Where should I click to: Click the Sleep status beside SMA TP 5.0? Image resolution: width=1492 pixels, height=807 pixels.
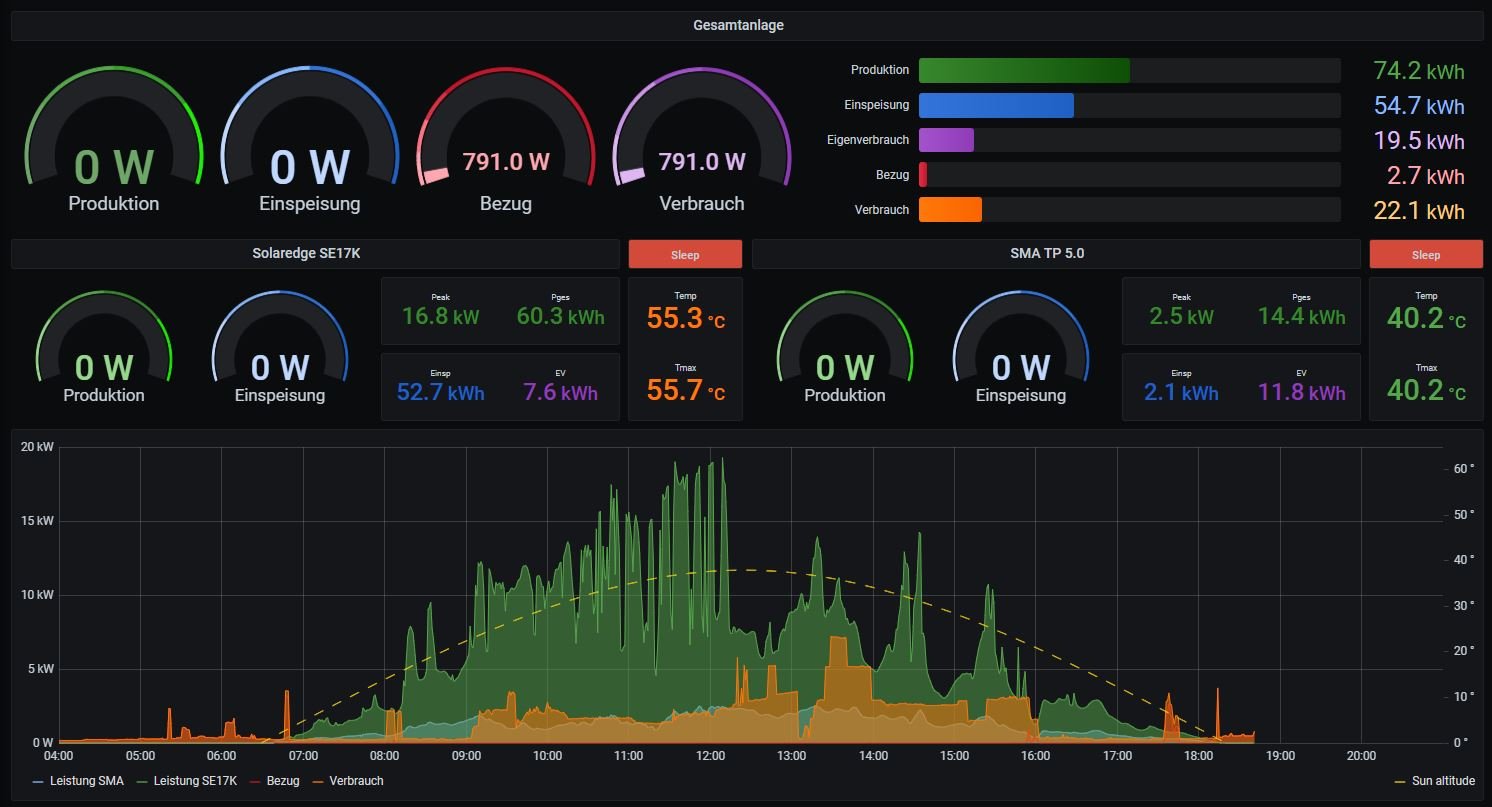1425,254
